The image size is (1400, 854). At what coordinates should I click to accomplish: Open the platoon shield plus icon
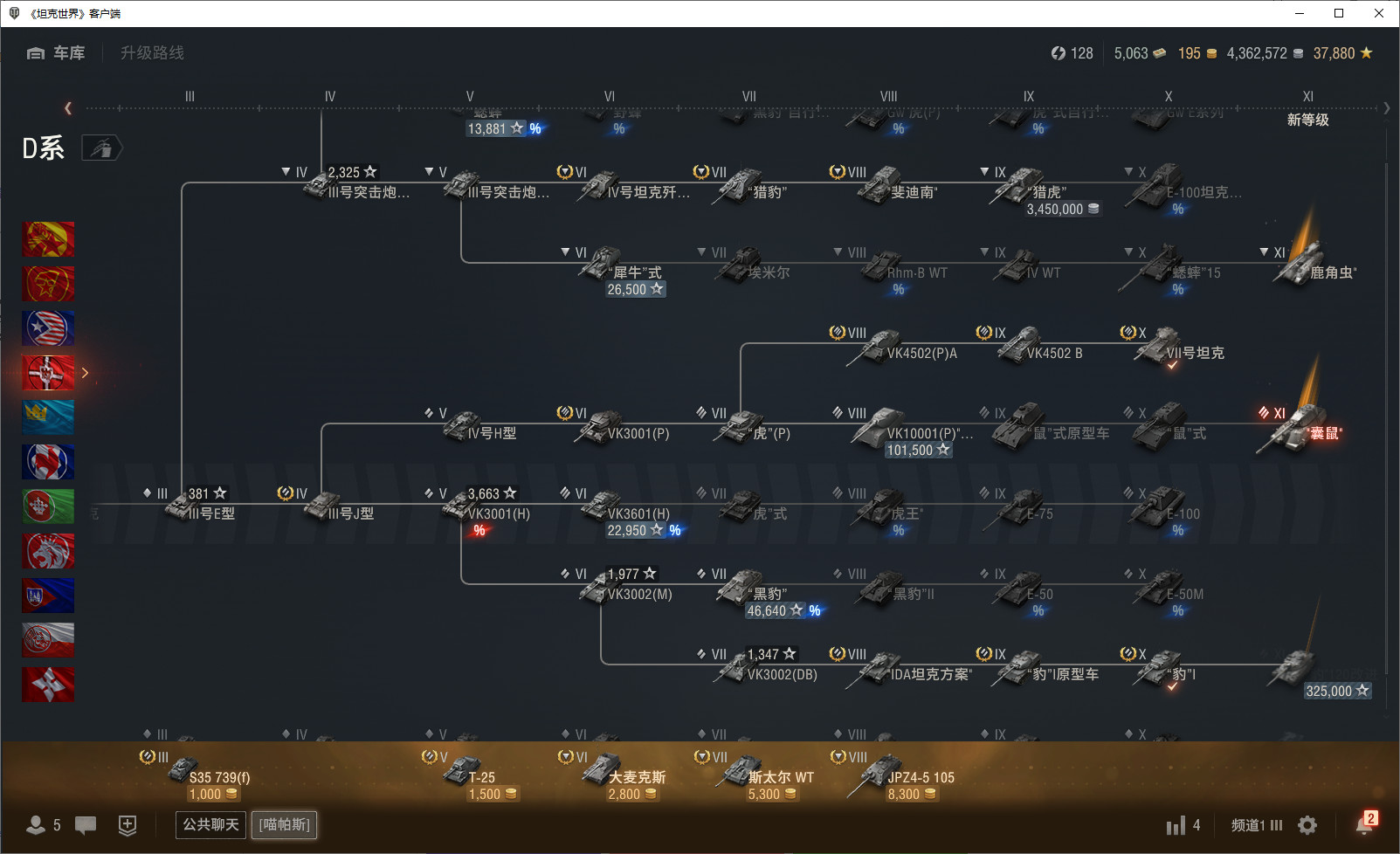pos(128,824)
